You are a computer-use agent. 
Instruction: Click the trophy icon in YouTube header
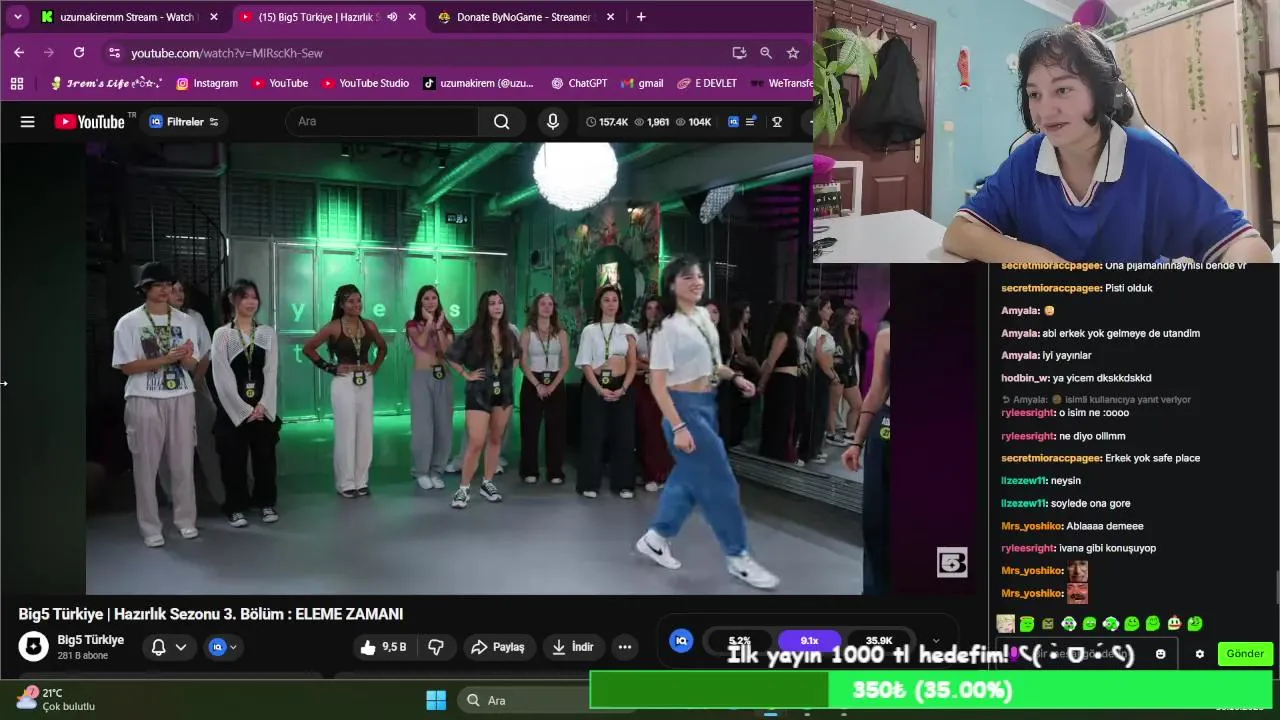click(x=777, y=122)
